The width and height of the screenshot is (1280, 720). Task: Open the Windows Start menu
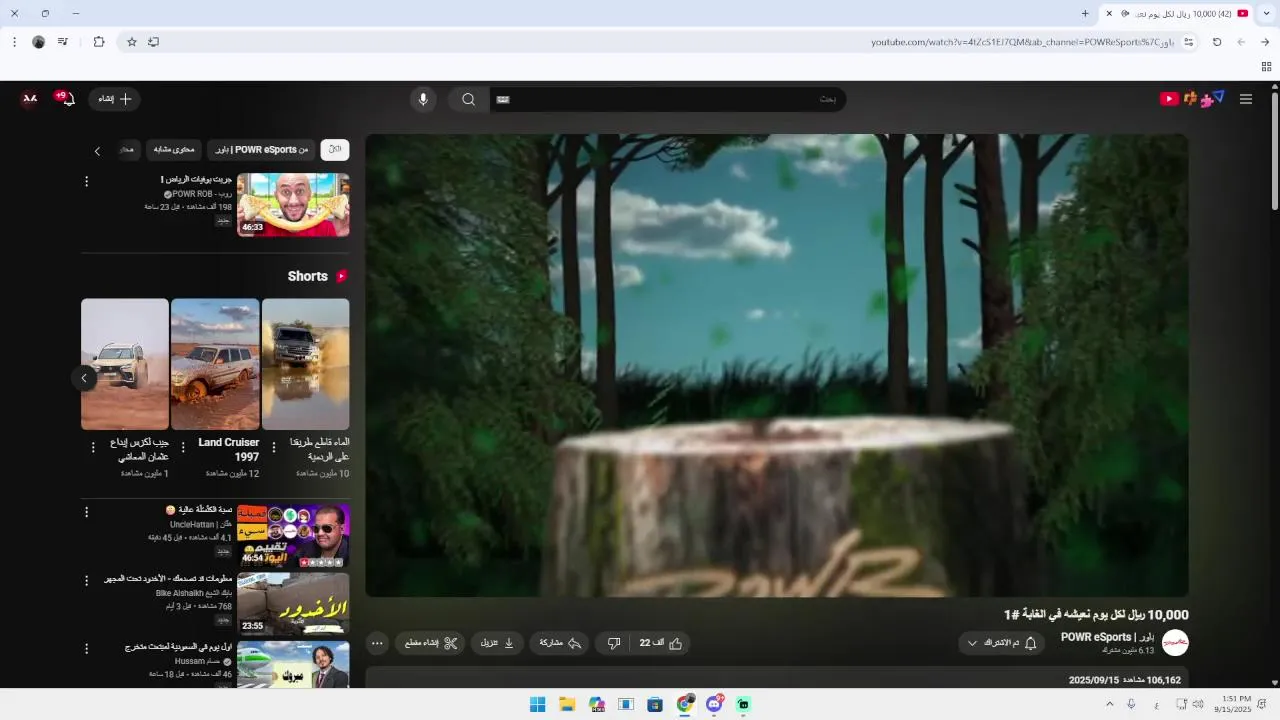pos(537,704)
